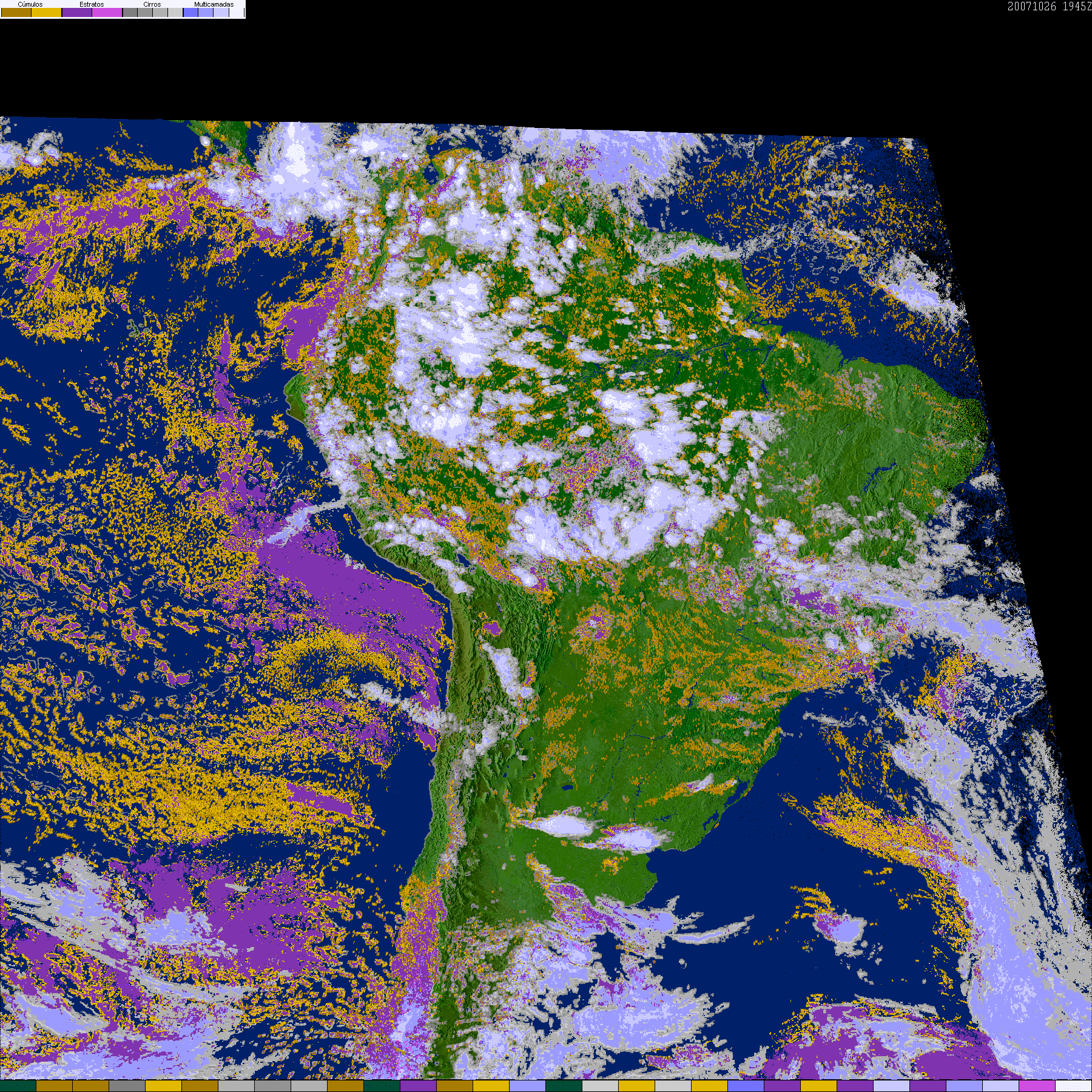Click the palest lavender Multicamadas legend swatch

(221, 12)
